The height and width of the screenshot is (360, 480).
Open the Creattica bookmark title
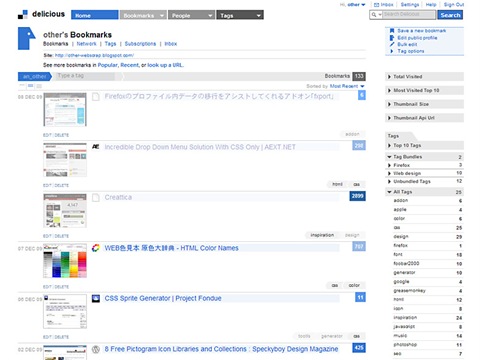pyautogui.click(x=118, y=197)
